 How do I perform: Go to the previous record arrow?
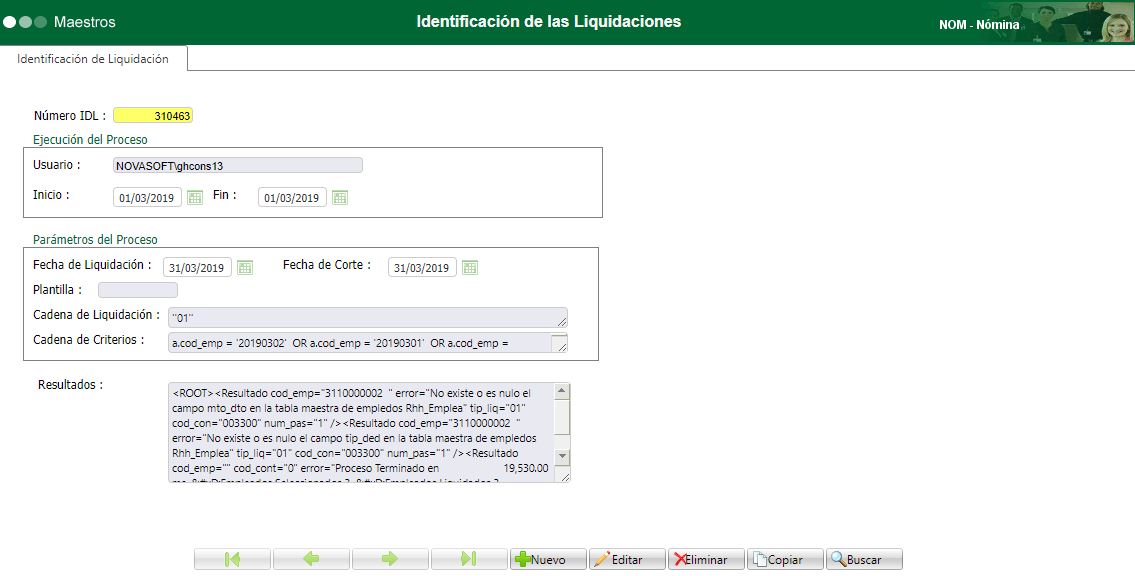point(310,558)
